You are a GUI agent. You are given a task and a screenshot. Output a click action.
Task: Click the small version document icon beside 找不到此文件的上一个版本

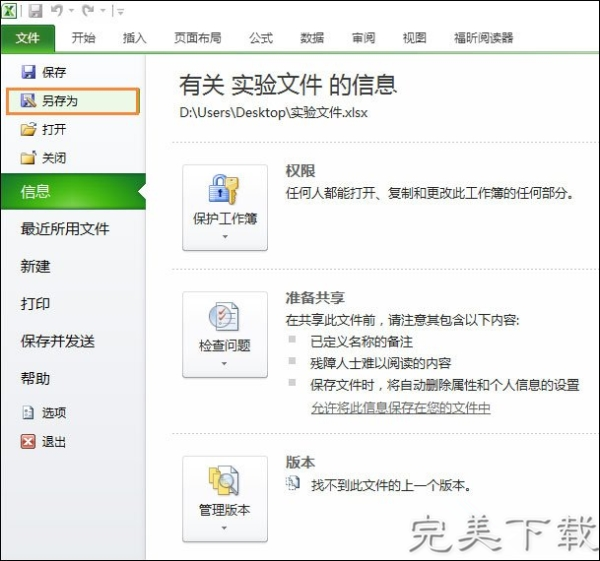(293, 483)
